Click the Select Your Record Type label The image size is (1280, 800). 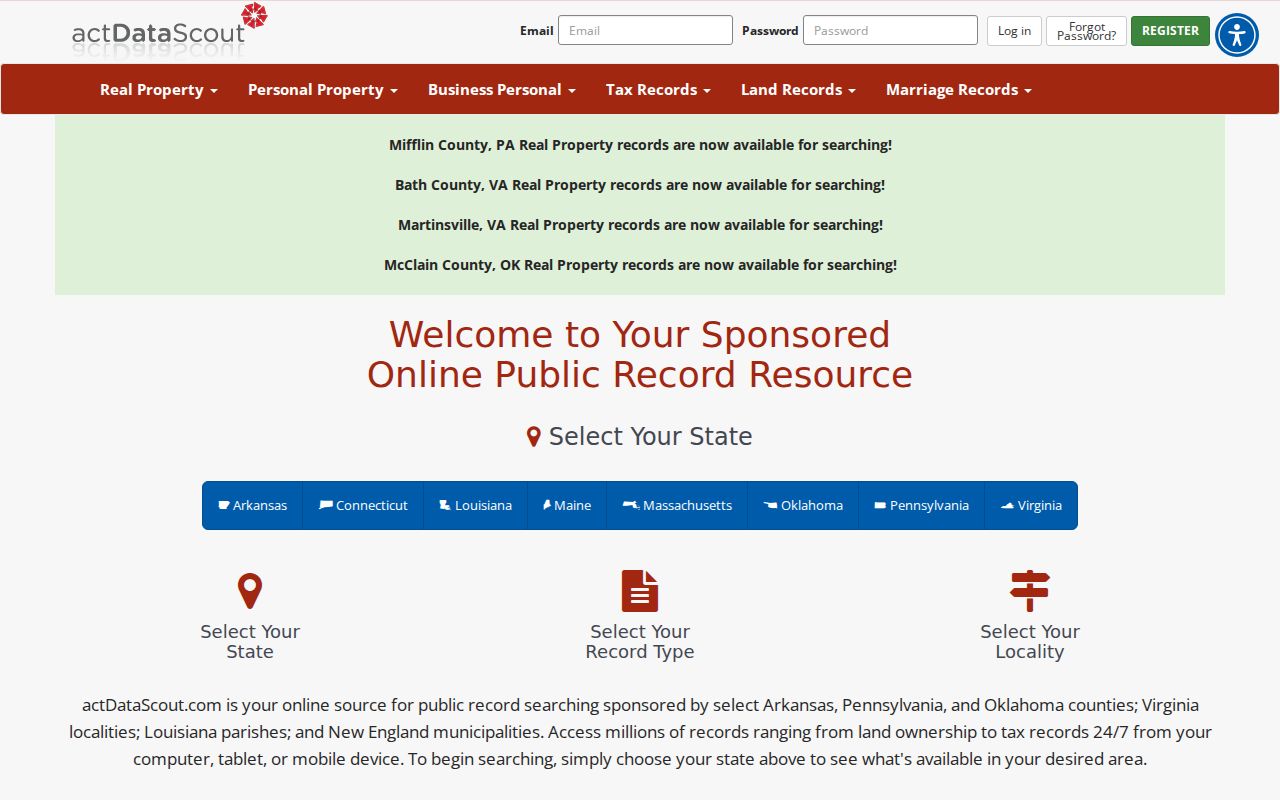640,641
